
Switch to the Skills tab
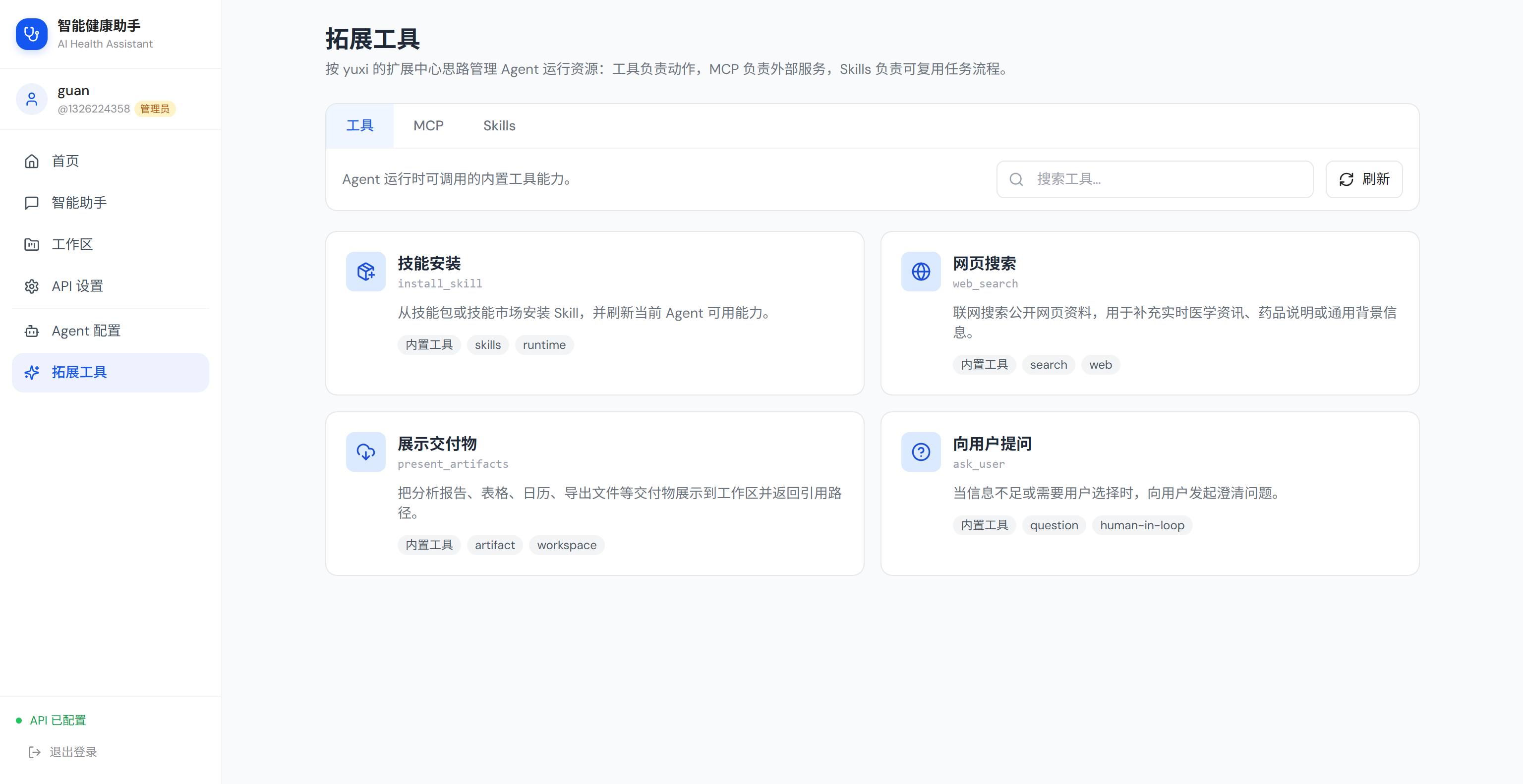pyautogui.click(x=499, y=125)
